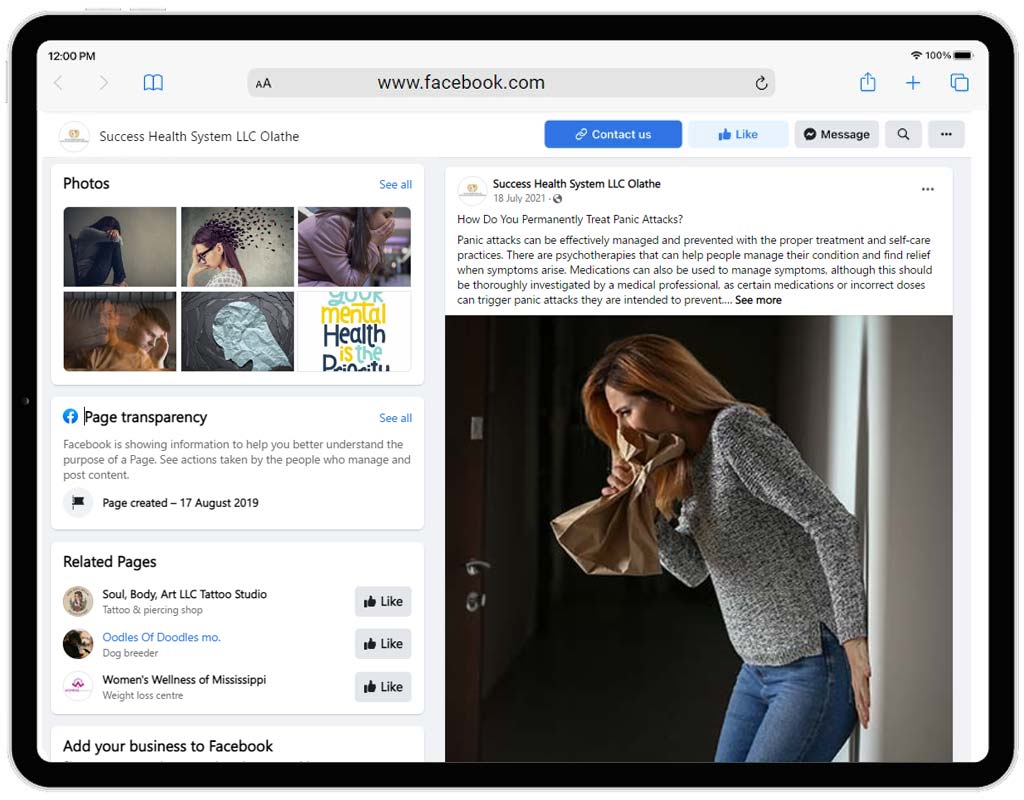Click the post author's profile picture
This screenshot has height=800, width=1024.
click(472, 190)
